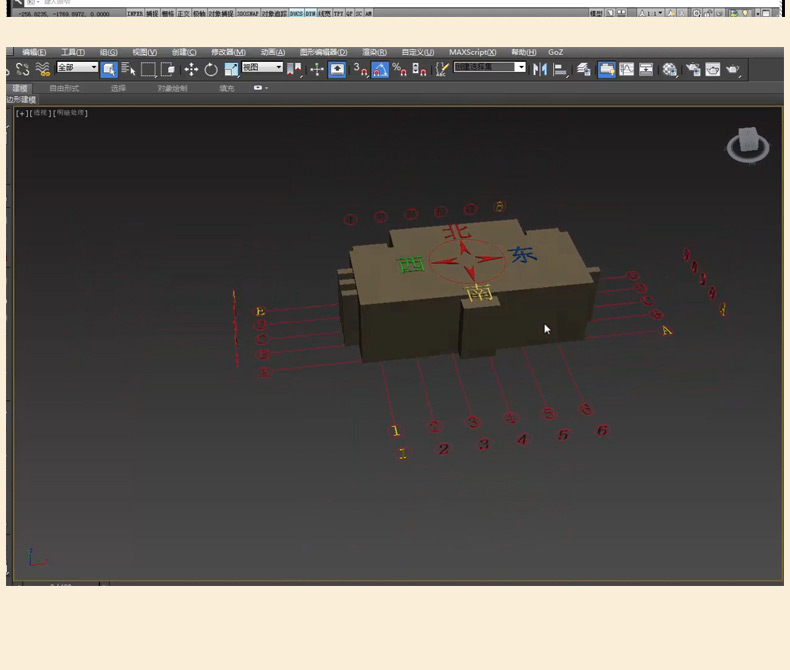Open the 编辑(E) menu
The width and height of the screenshot is (790, 670).
click(34, 52)
